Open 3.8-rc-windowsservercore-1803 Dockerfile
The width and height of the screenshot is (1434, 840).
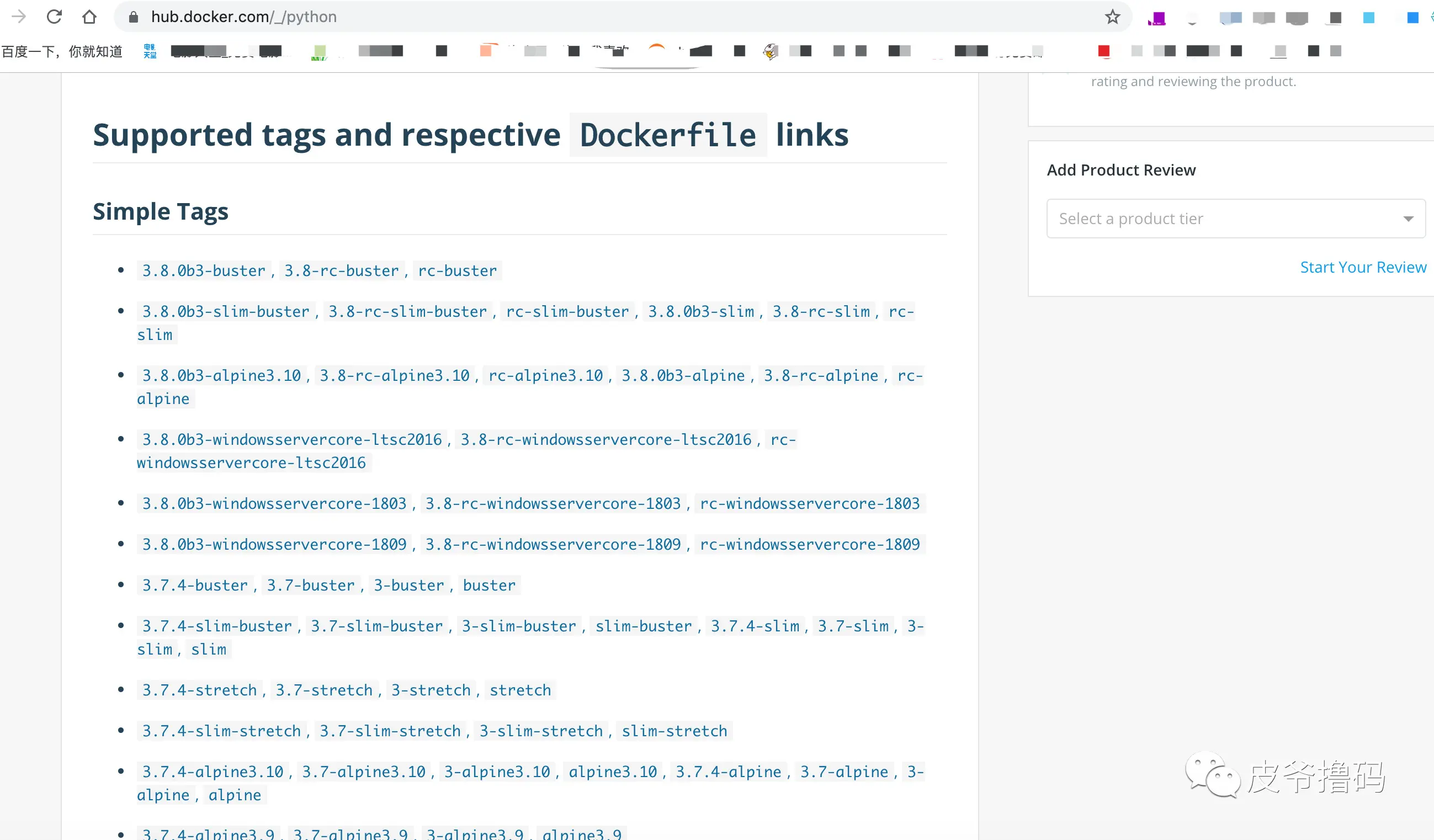[553, 503]
